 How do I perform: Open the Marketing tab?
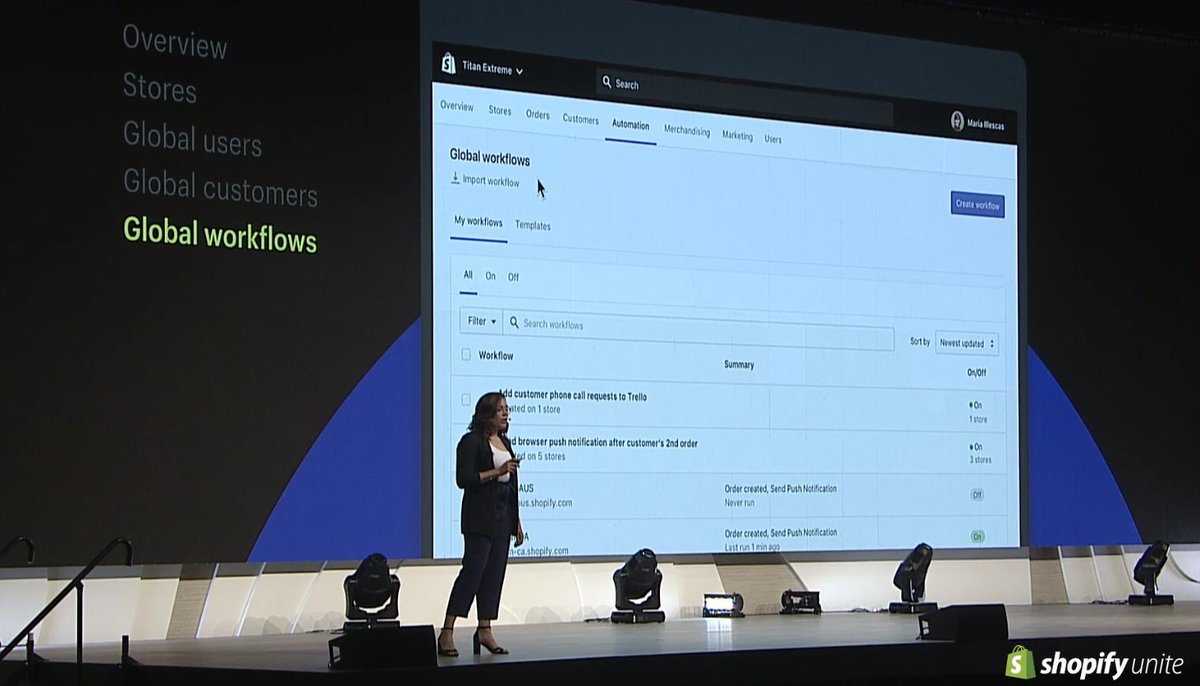[738, 135]
